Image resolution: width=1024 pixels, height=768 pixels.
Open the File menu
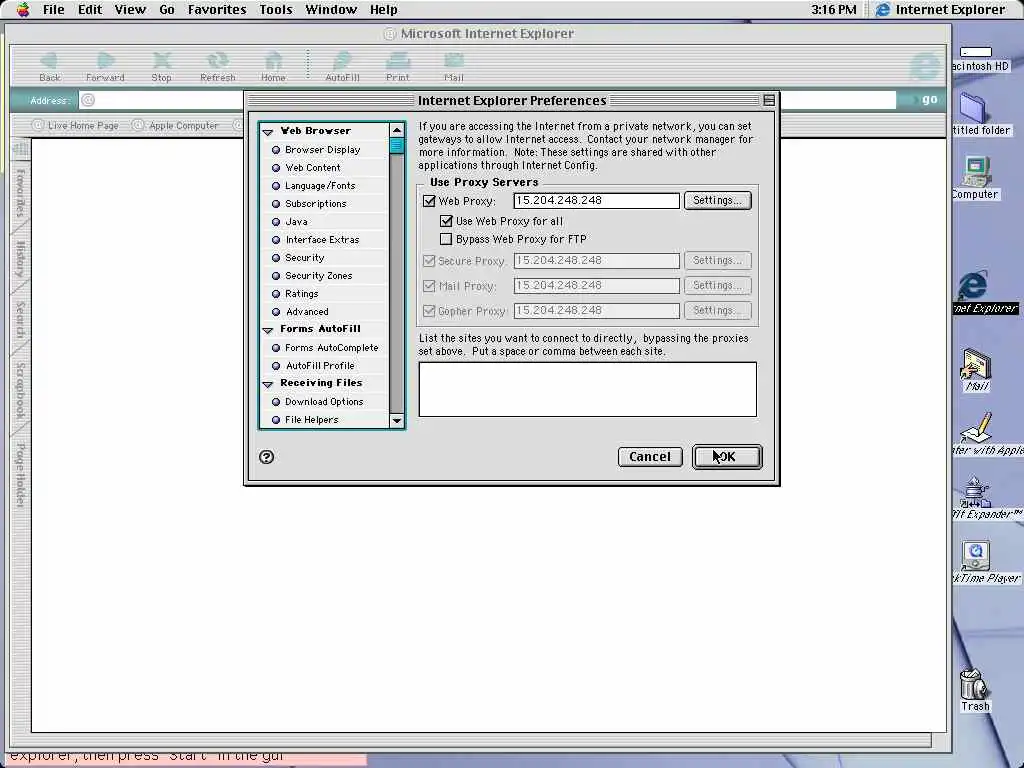(54, 9)
